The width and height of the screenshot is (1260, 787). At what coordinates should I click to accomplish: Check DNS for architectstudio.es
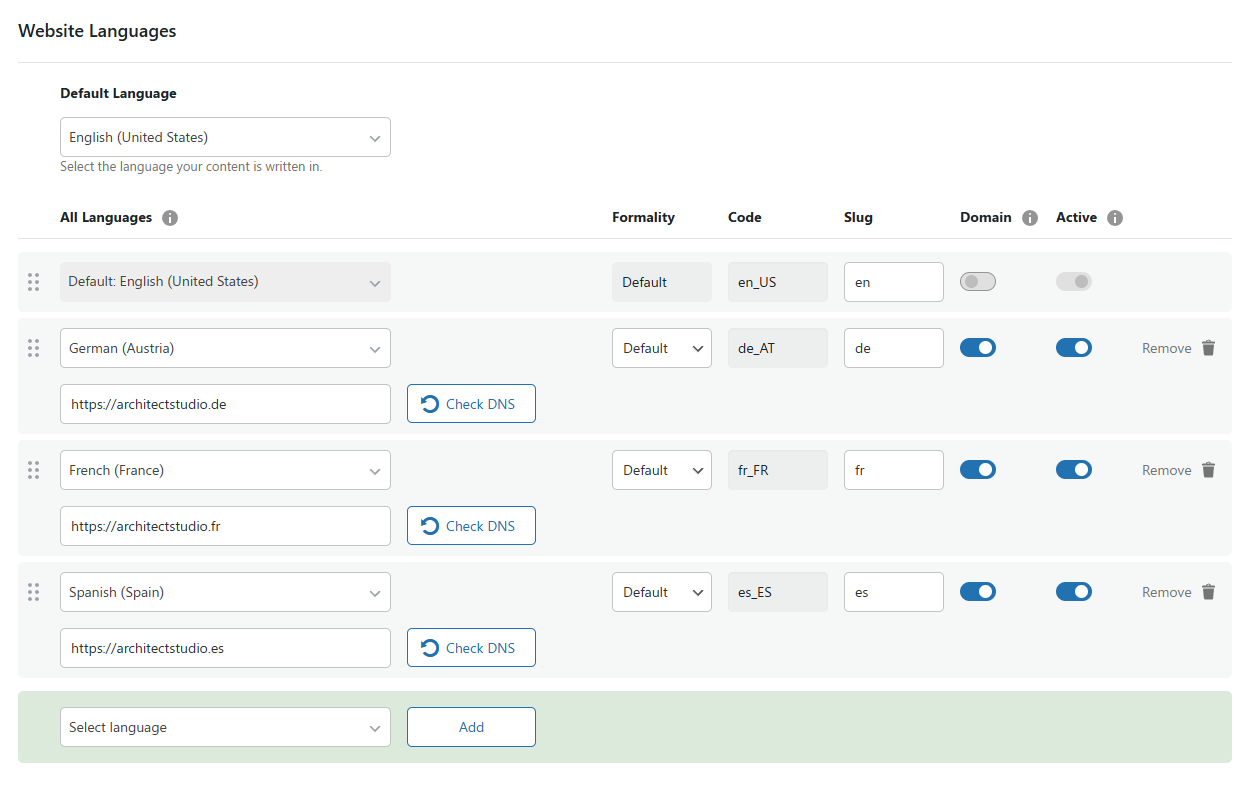click(471, 648)
